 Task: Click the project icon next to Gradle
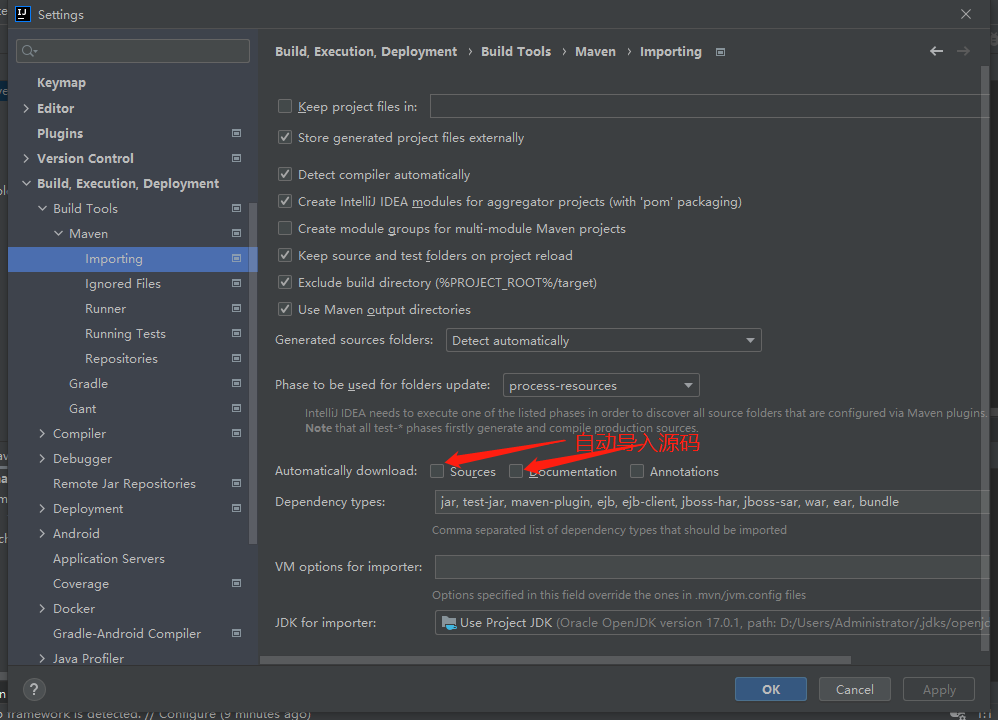[237, 383]
